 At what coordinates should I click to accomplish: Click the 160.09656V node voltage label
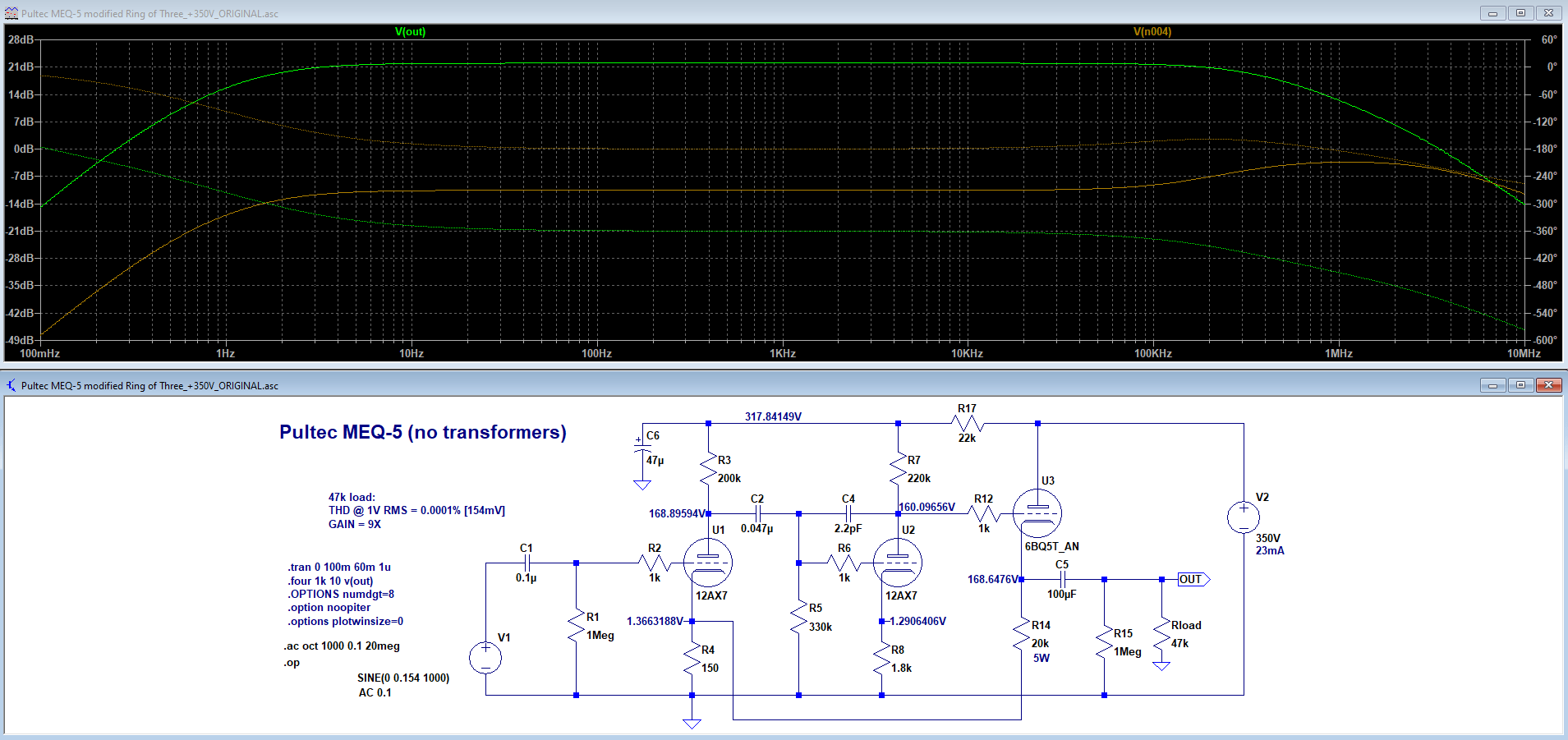927,507
